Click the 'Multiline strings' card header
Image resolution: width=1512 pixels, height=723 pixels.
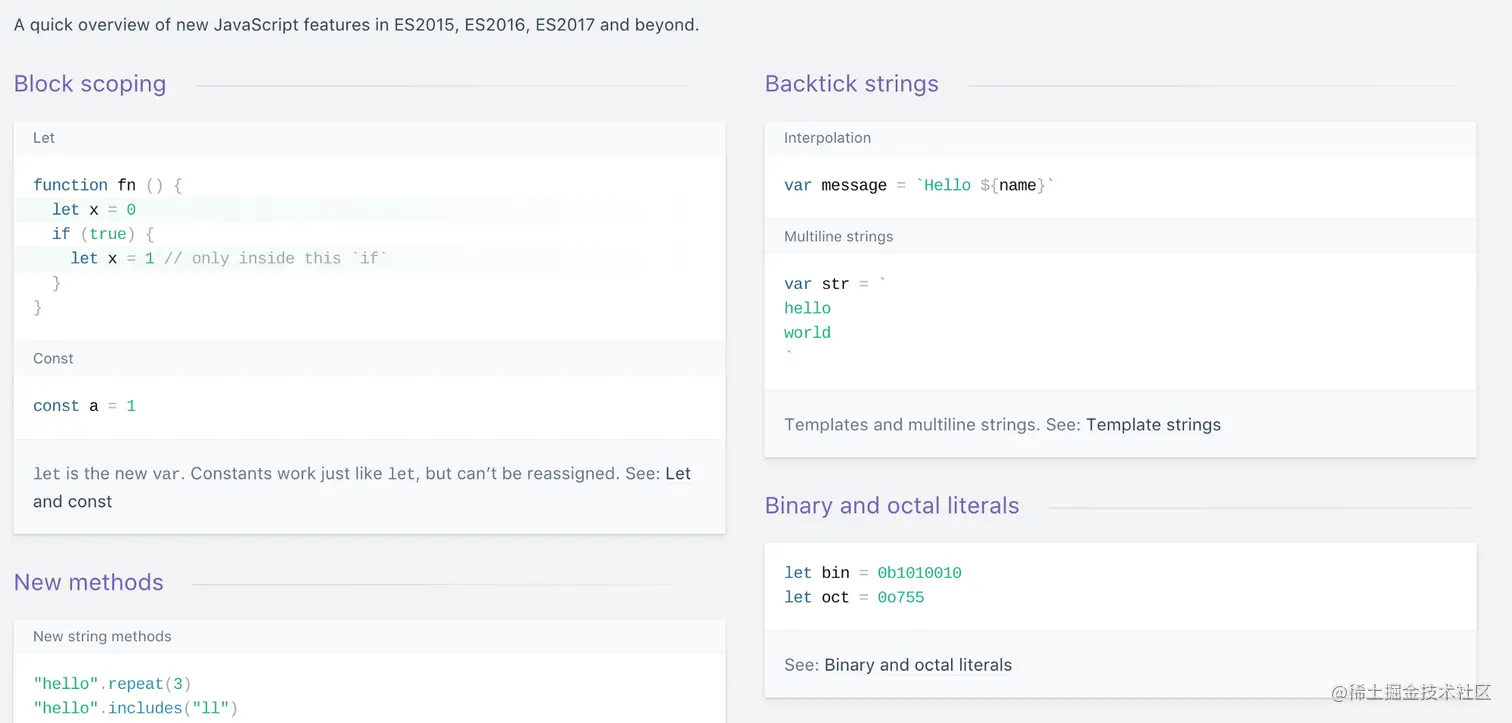(x=838, y=237)
